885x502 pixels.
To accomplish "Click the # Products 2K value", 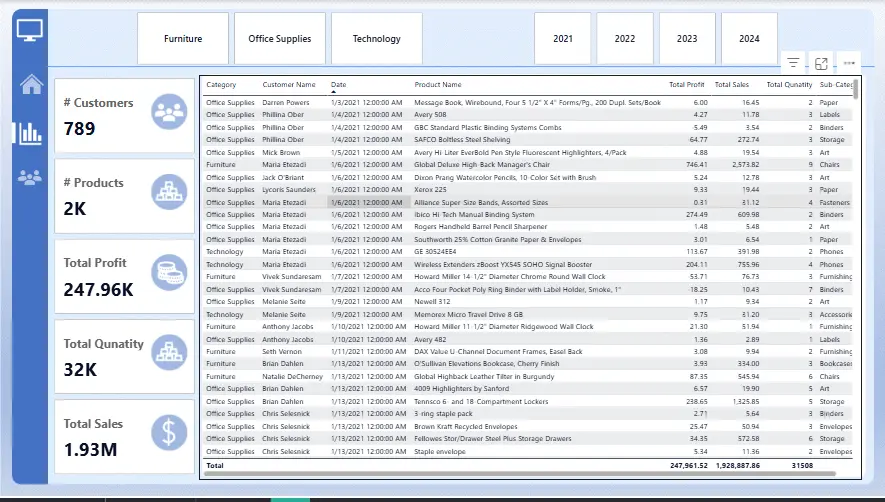I will [x=75, y=209].
